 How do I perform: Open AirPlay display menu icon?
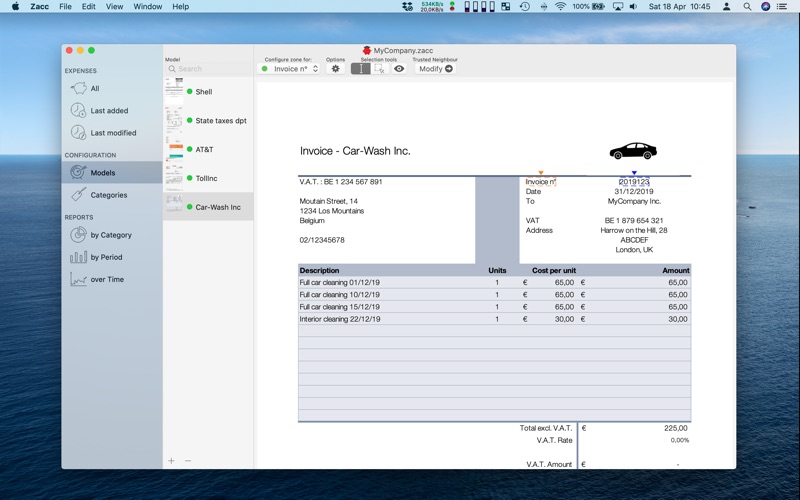[617, 6]
